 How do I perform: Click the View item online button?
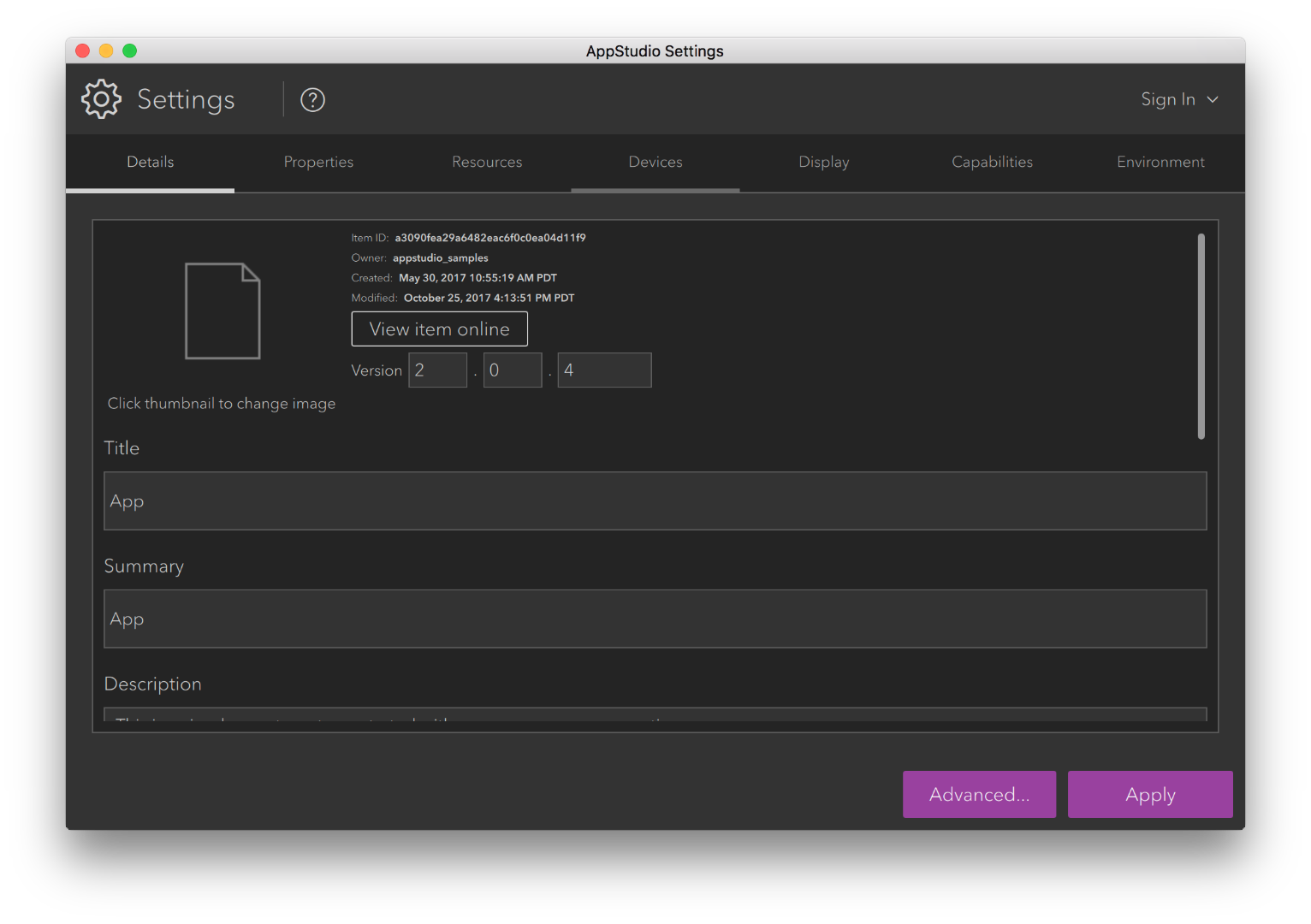pyautogui.click(x=440, y=329)
